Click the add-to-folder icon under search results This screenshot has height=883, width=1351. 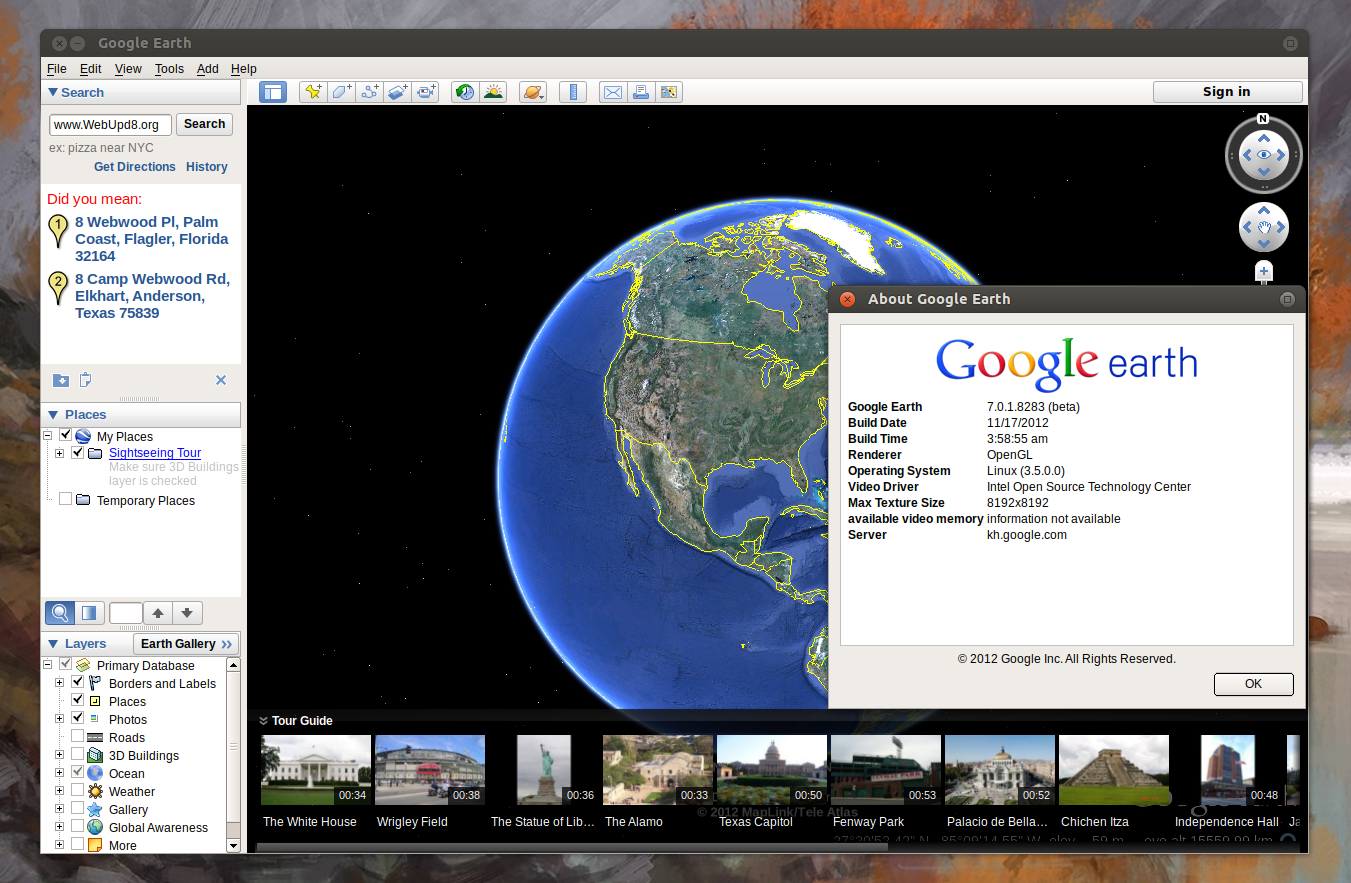(61, 380)
